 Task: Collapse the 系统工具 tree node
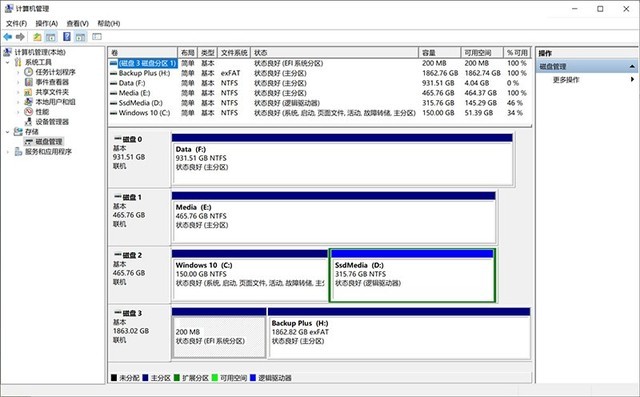click(x=8, y=62)
